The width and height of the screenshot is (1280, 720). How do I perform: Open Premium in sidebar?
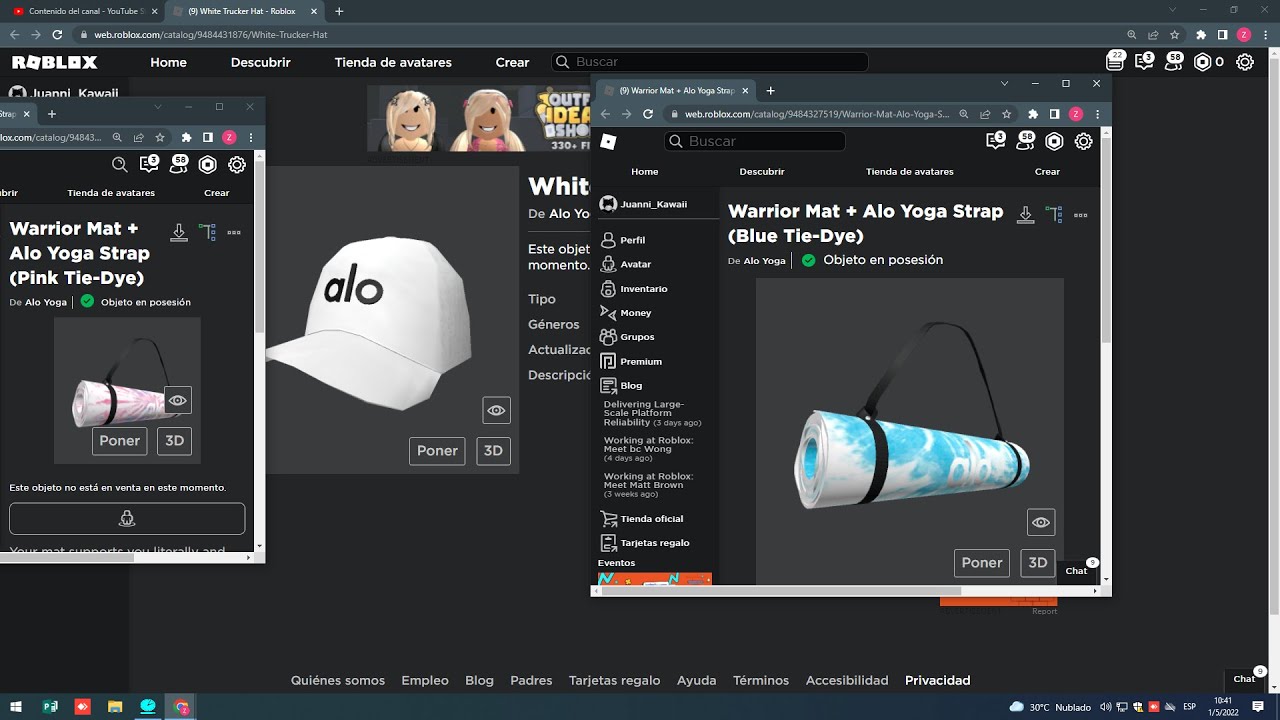630,361
